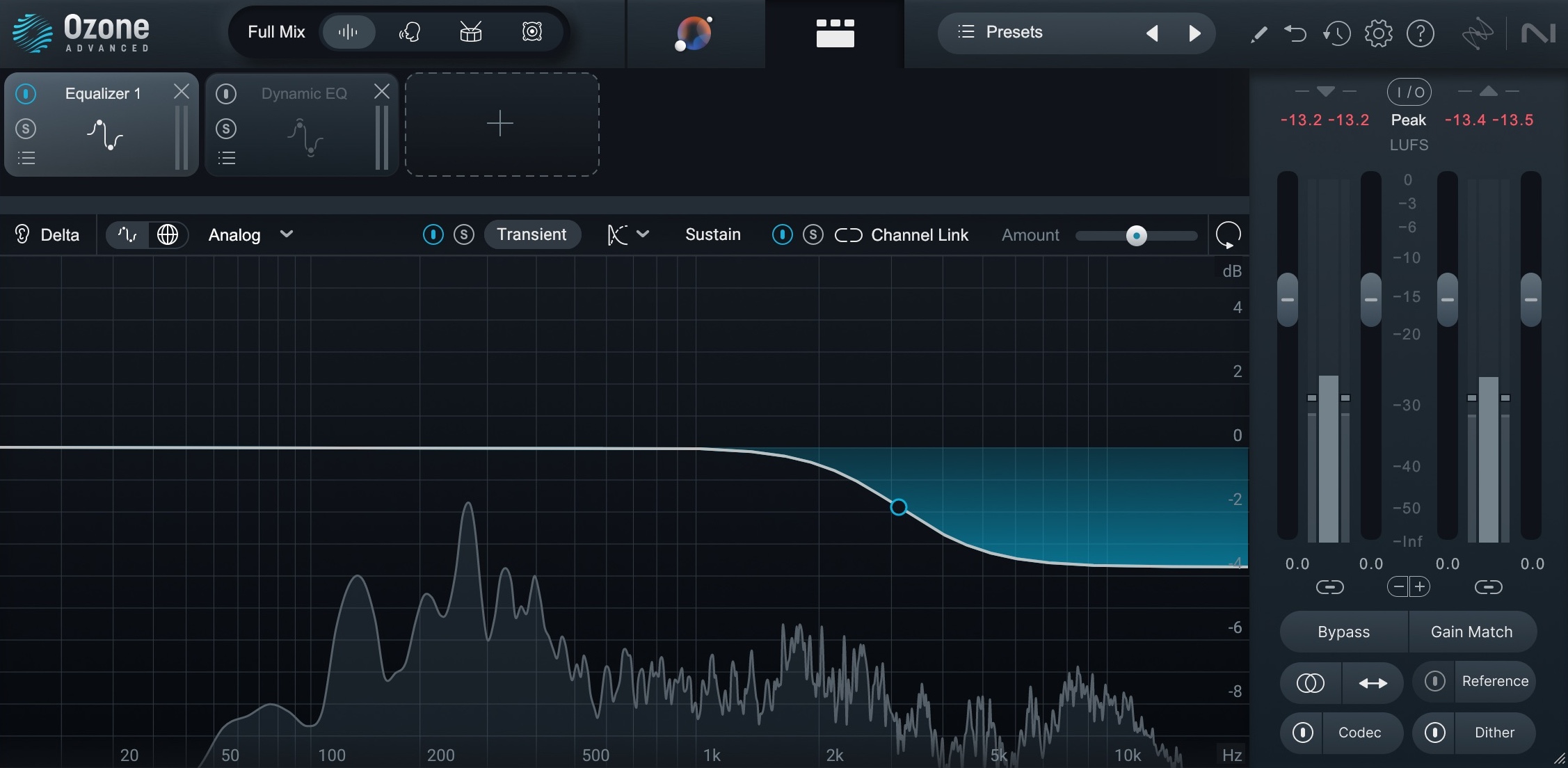Add a new module slot
The image size is (1568, 768).
[502, 125]
